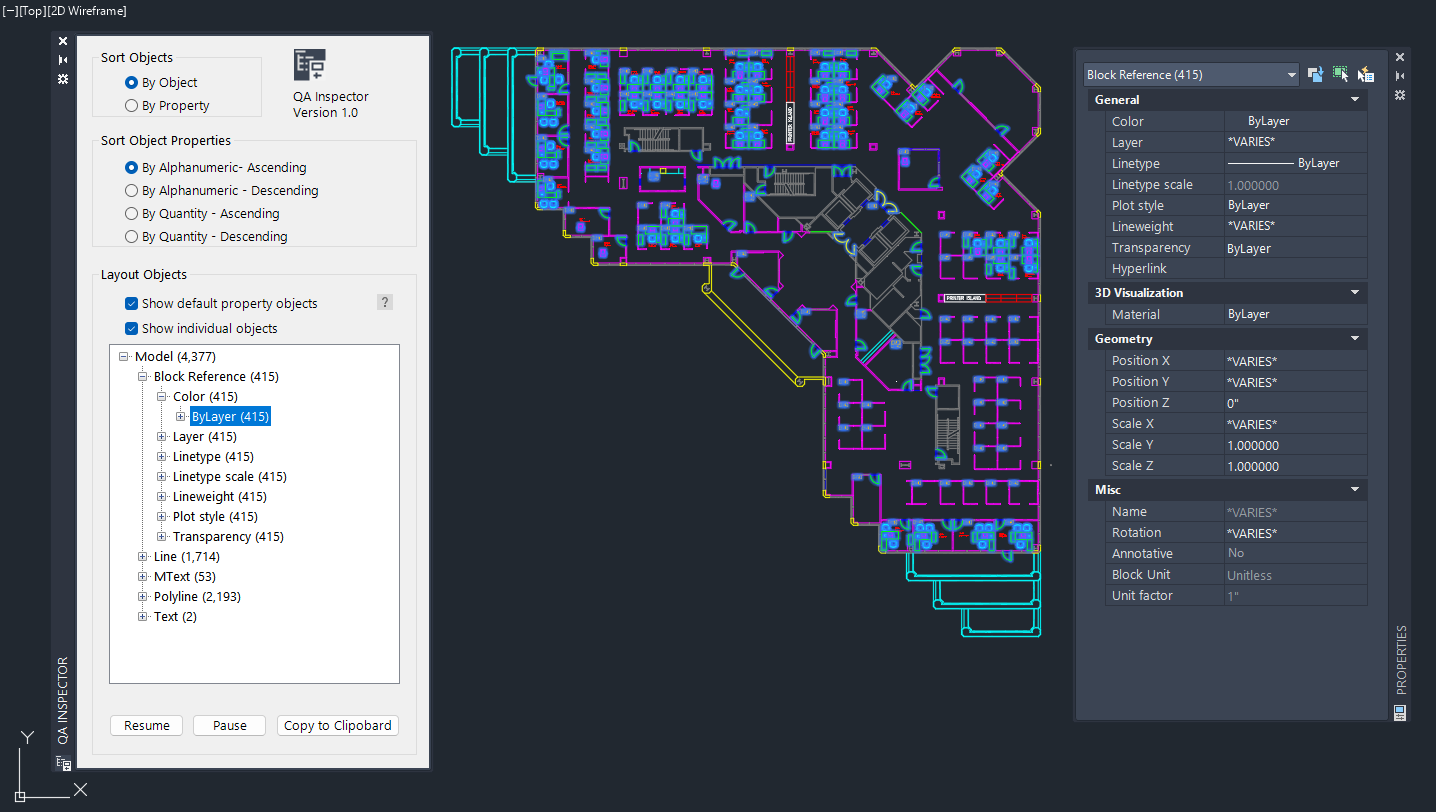Choose By Quantity - Ascending sorting

pos(131,214)
